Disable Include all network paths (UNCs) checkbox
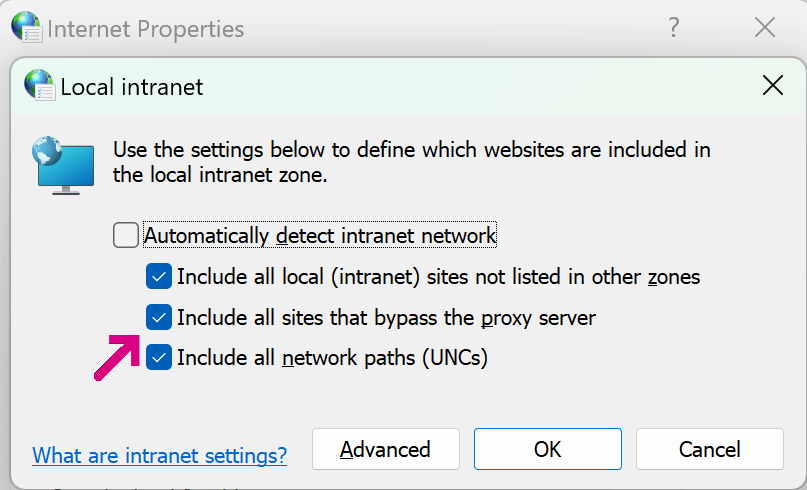 click(x=159, y=357)
